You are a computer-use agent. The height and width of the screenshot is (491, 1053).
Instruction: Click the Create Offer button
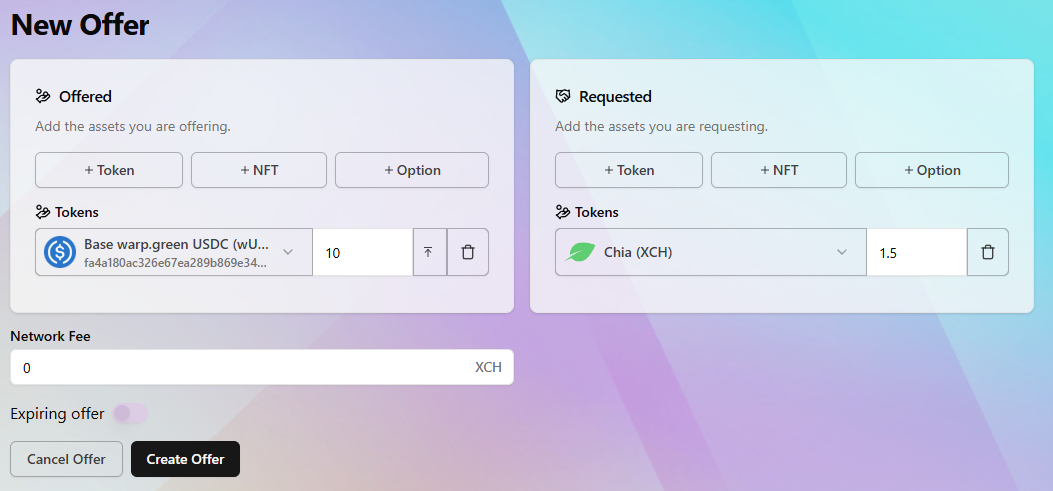(x=185, y=459)
